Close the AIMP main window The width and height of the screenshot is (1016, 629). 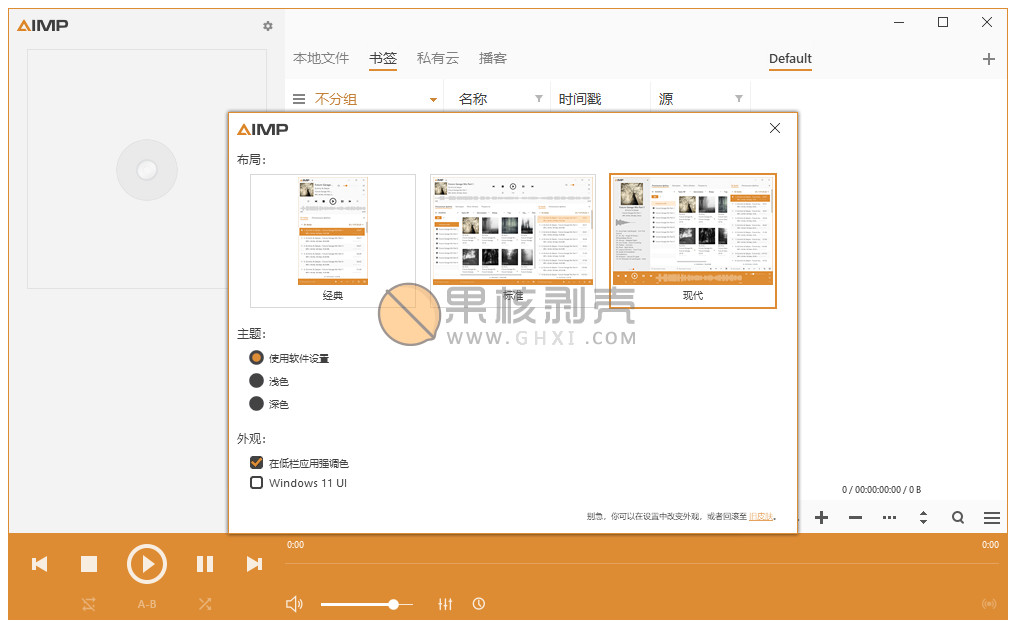coord(987,22)
